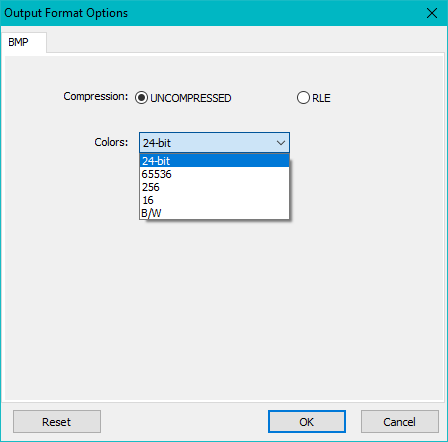Image resolution: width=448 pixels, height=442 pixels.
Task: Select the RLE radio button circle
Action: click(303, 98)
